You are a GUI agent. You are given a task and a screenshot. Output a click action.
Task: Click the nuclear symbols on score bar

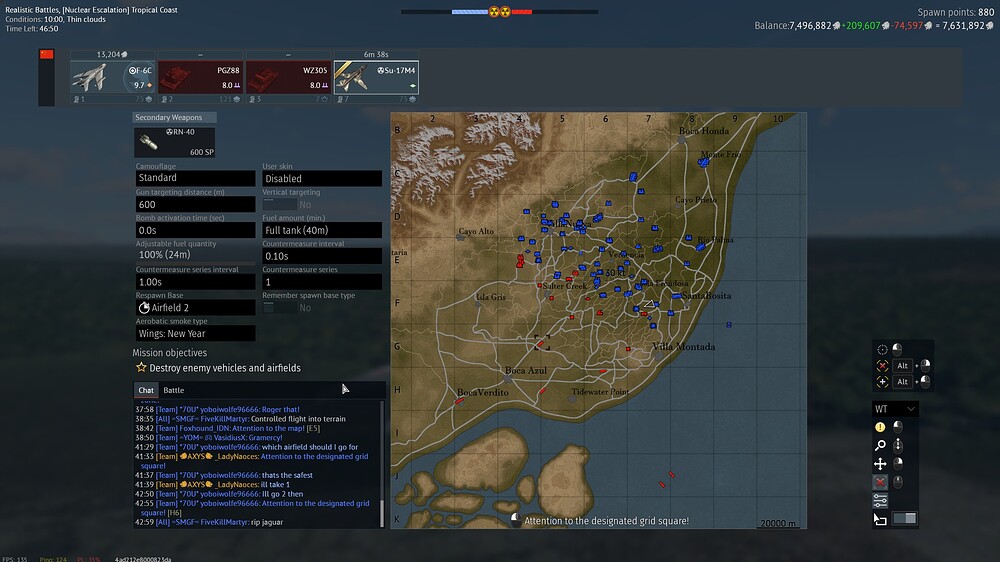(x=499, y=11)
